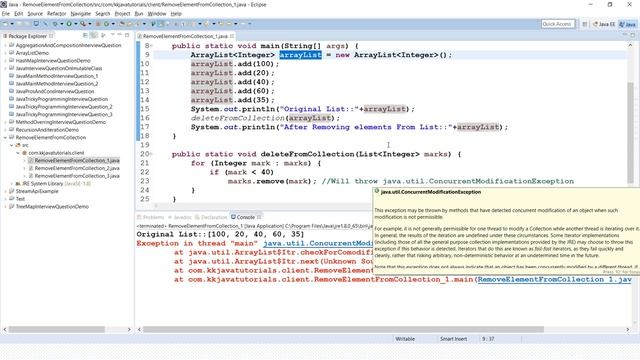Screen dimensions: 640x360
Task: Open the File menu
Action: click(x=6, y=13)
